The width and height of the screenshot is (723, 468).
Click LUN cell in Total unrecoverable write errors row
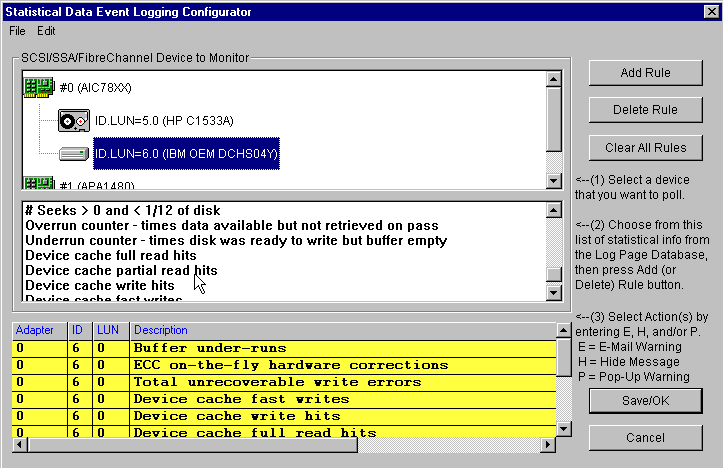click(x=111, y=382)
